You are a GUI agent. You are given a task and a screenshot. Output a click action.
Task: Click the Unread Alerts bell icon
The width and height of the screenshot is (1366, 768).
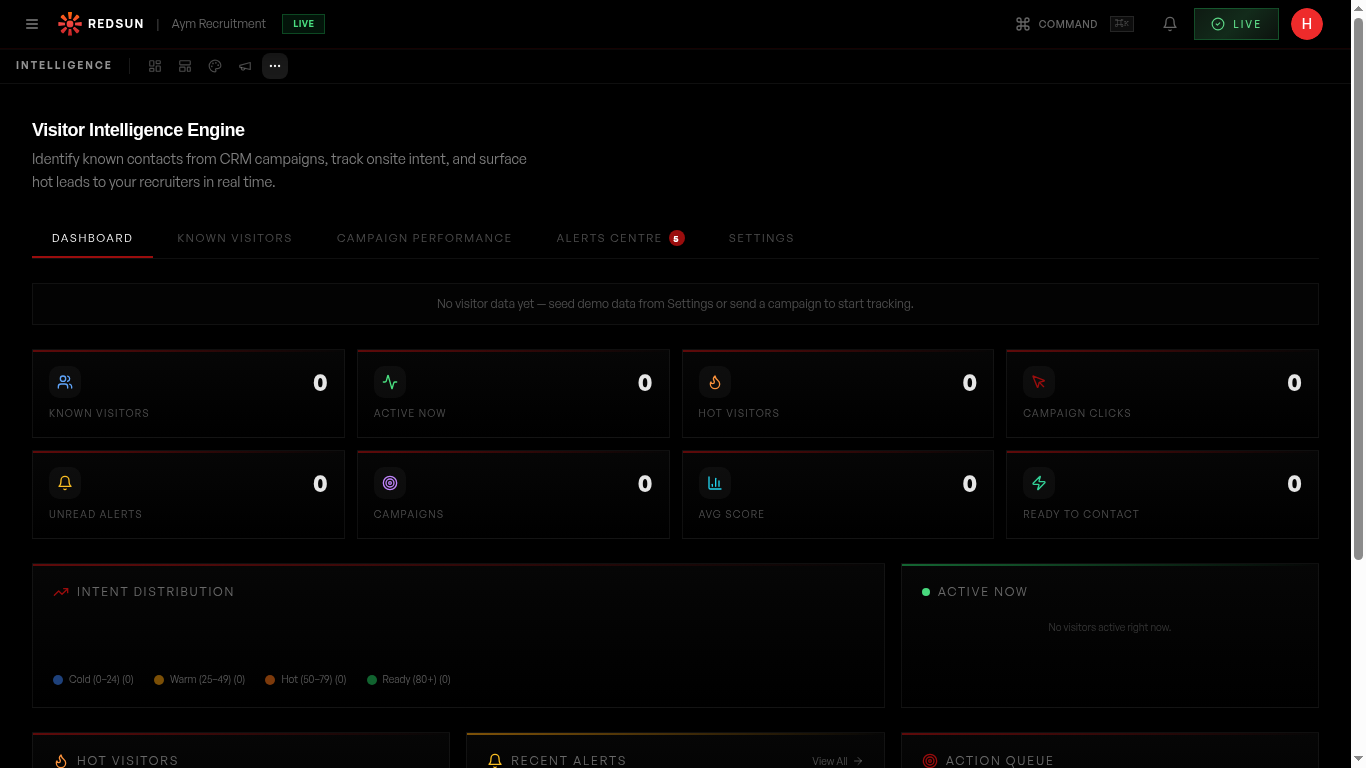pos(64,483)
